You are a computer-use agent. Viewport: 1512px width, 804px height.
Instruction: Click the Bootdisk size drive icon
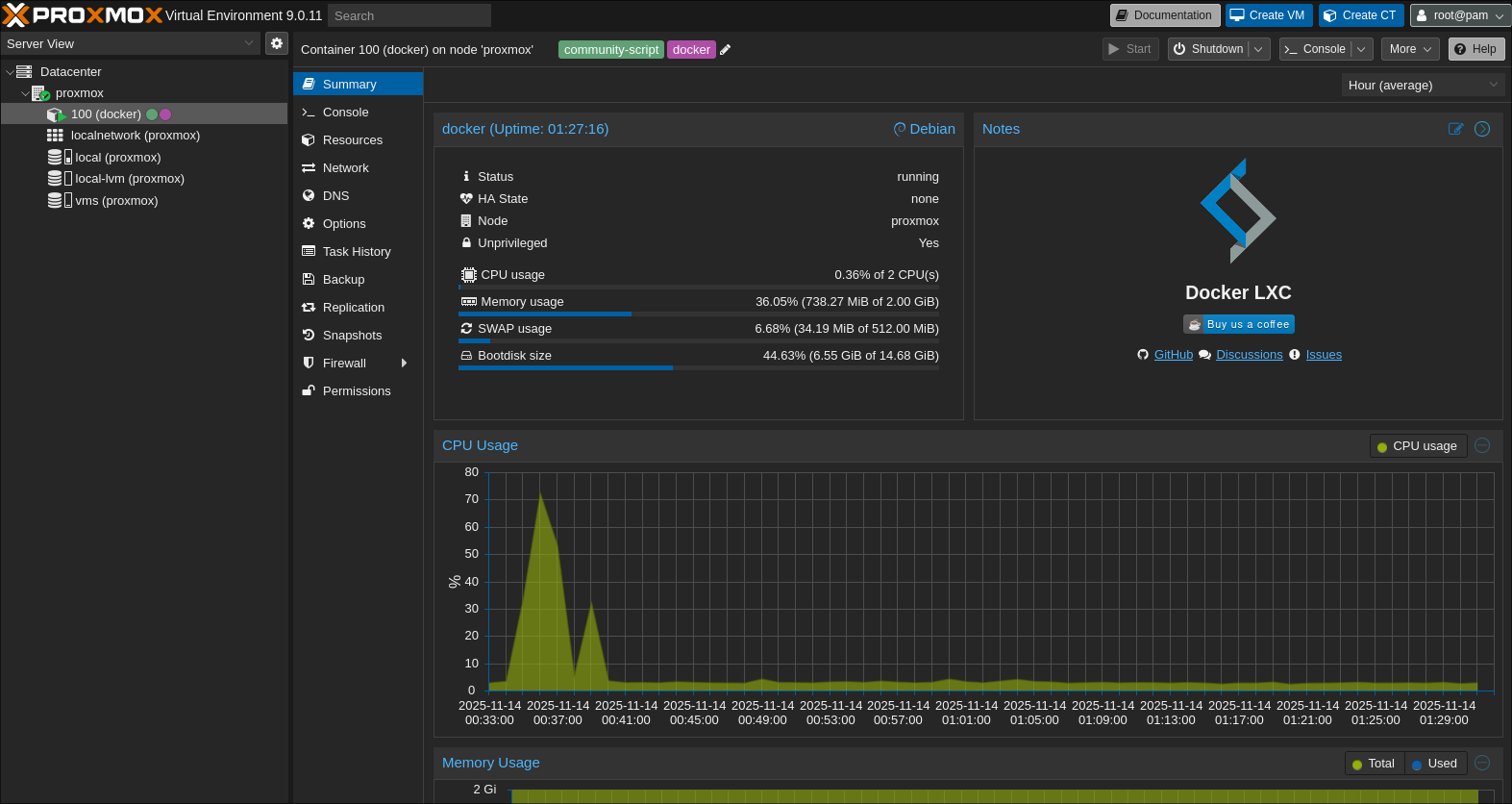[x=466, y=356]
